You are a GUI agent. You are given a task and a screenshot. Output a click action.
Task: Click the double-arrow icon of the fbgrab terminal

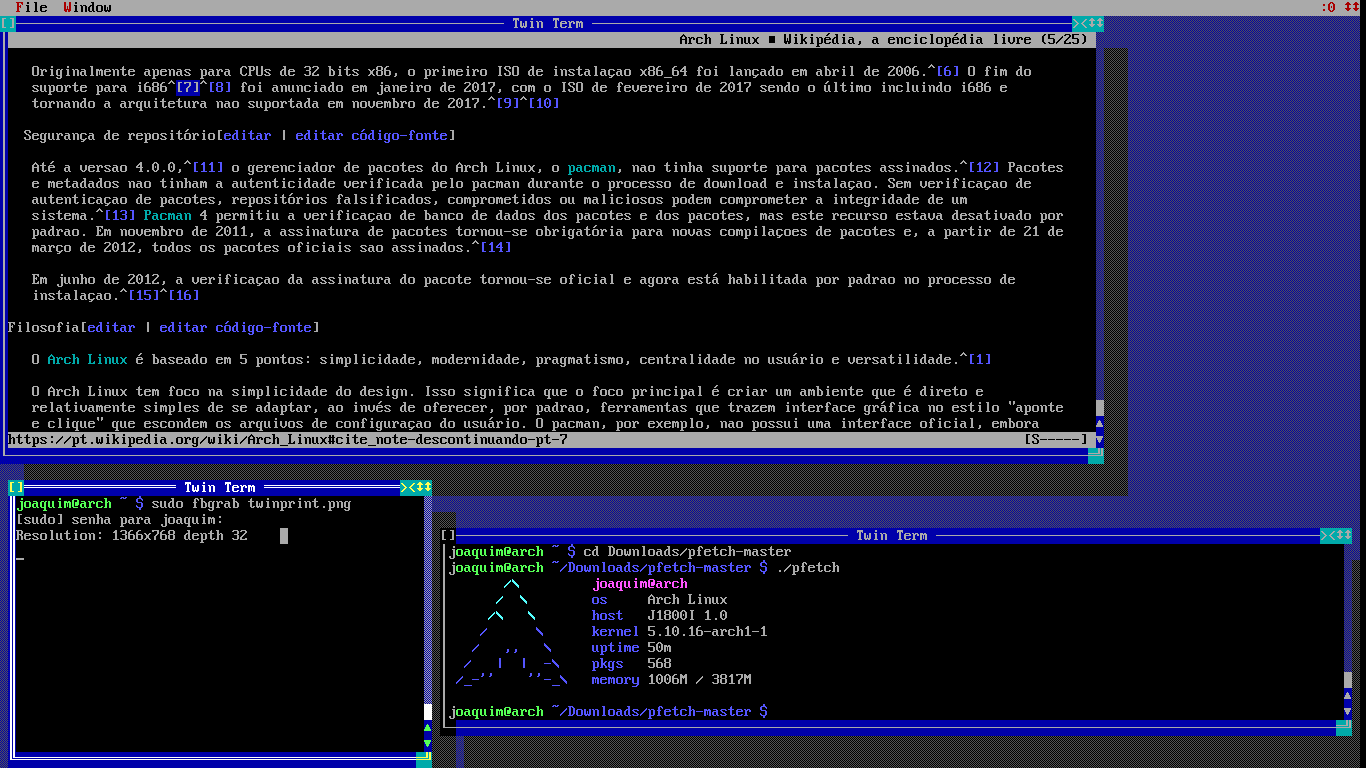[x=424, y=487]
